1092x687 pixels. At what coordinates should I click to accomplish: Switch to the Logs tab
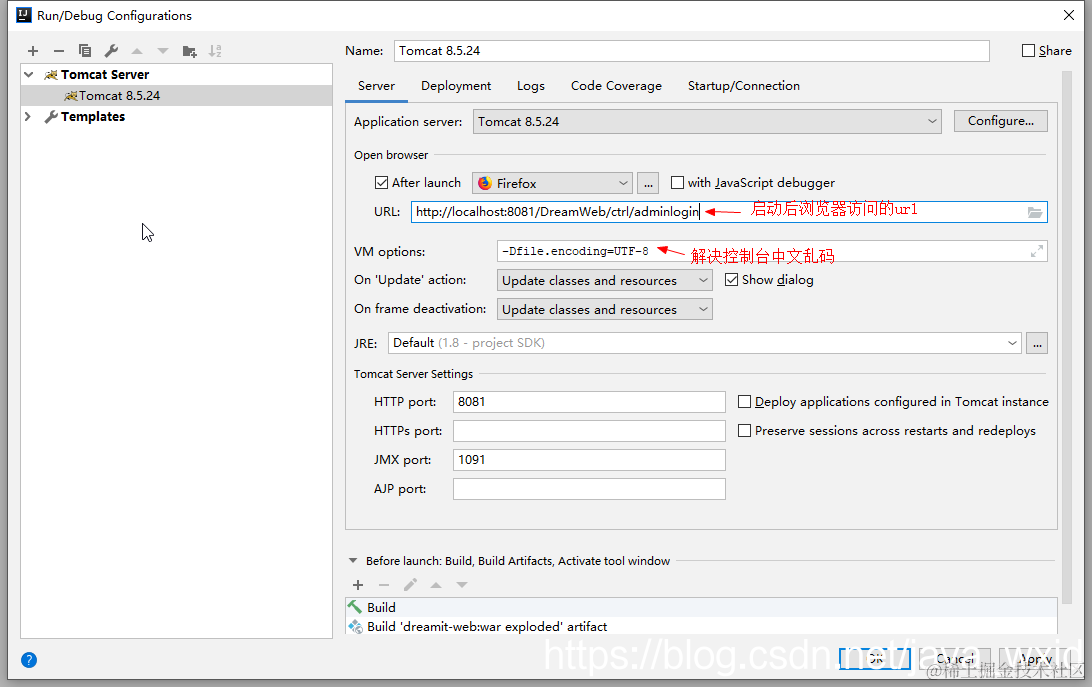tap(531, 86)
